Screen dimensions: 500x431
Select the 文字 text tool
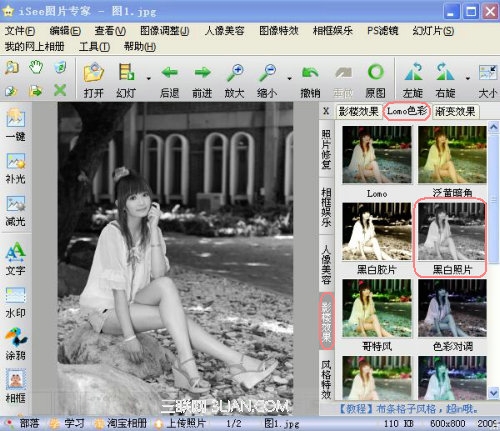pyautogui.click(x=15, y=259)
